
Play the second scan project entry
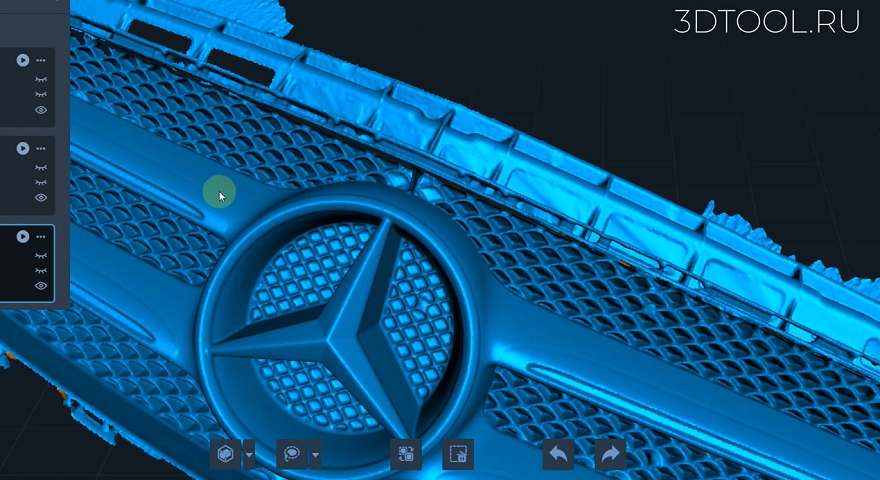[x=22, y=148]
